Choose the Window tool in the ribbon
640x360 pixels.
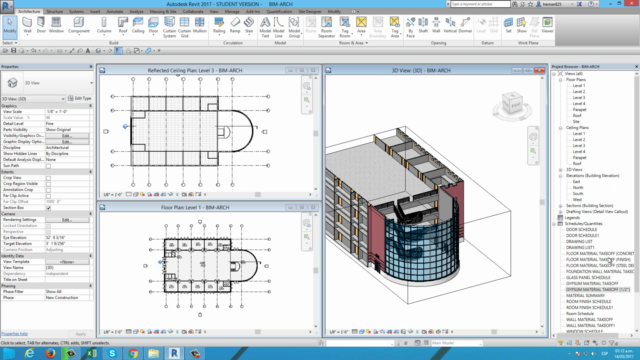coord(56,25)
